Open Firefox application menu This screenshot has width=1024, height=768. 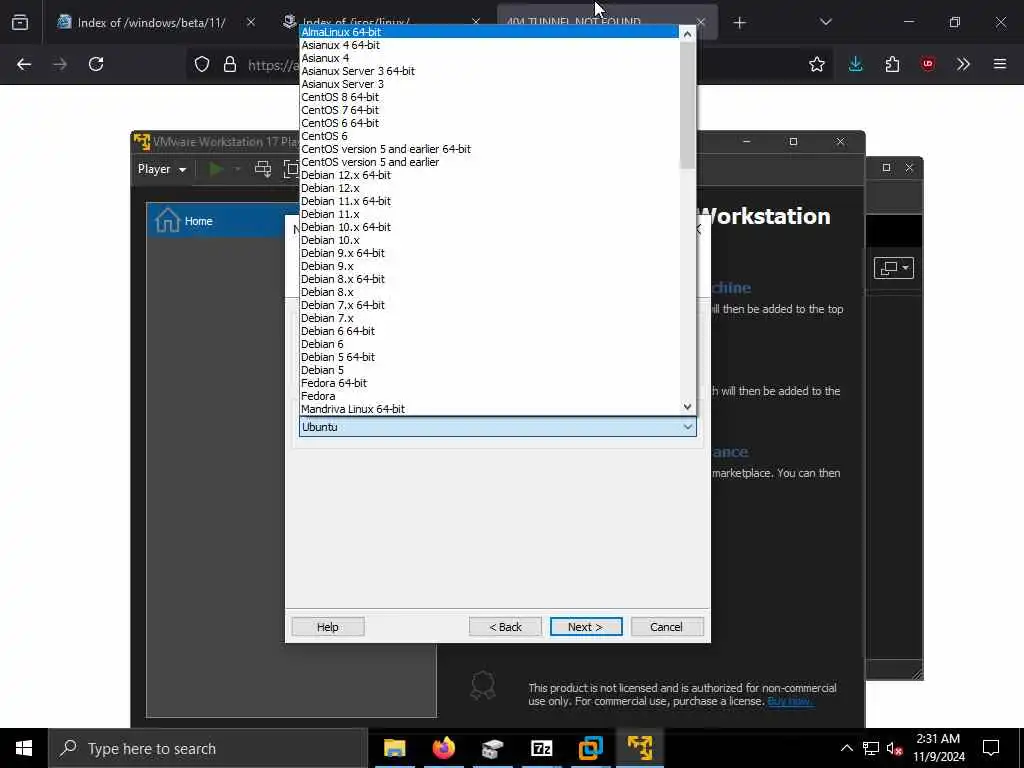[x=1000, y=64]
